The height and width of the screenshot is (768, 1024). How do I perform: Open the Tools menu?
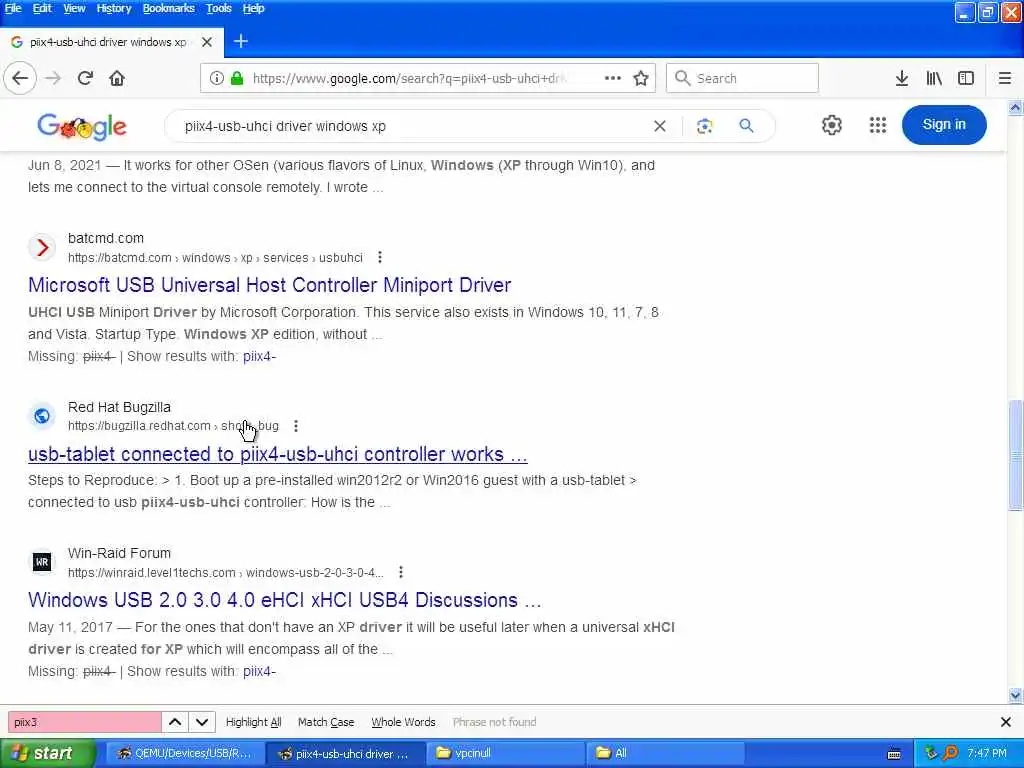[218, 8]
